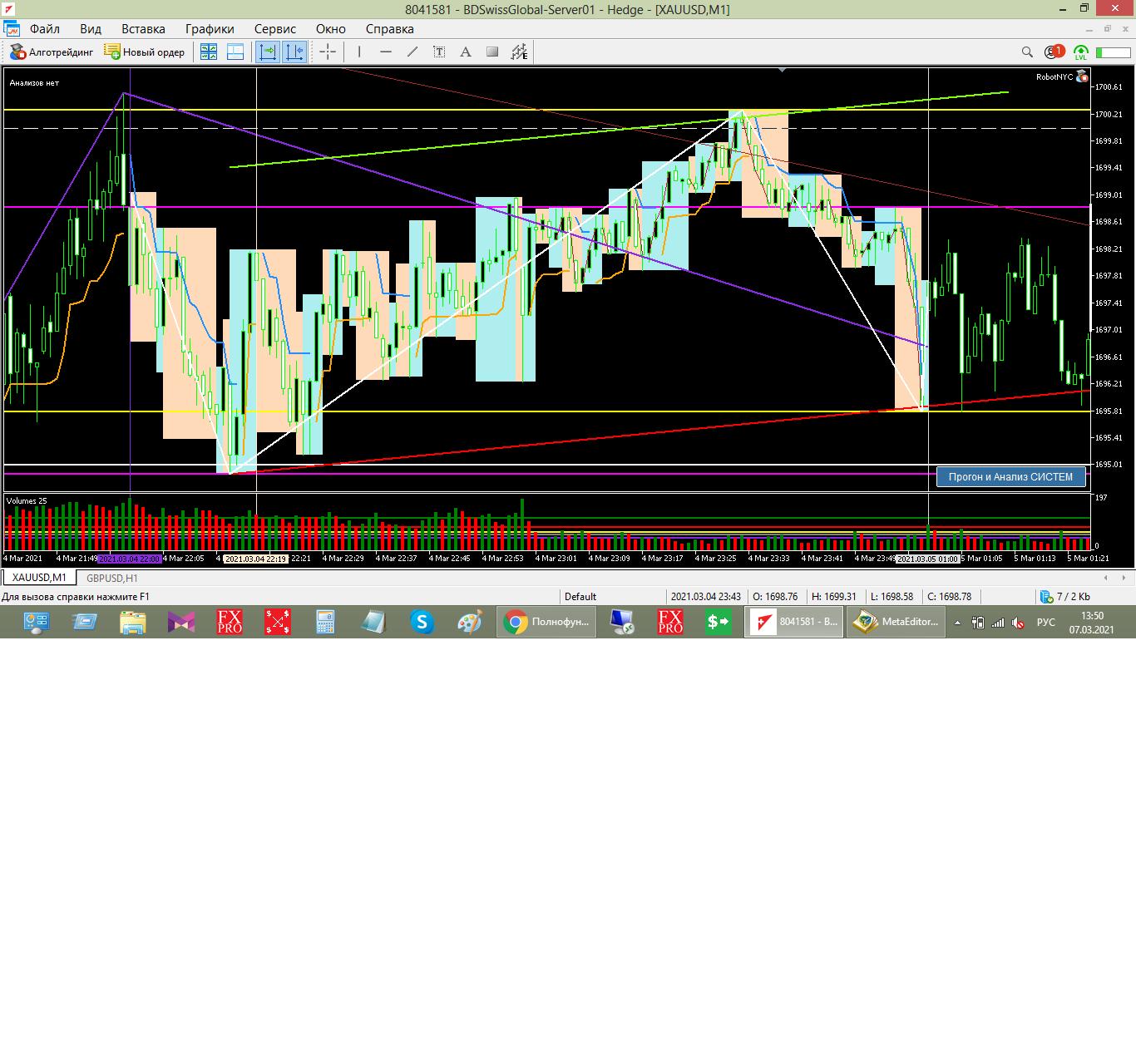1136x1064 pixels.
Task: Toggle chart shift from right edge
Action: (x=294, y=52)
